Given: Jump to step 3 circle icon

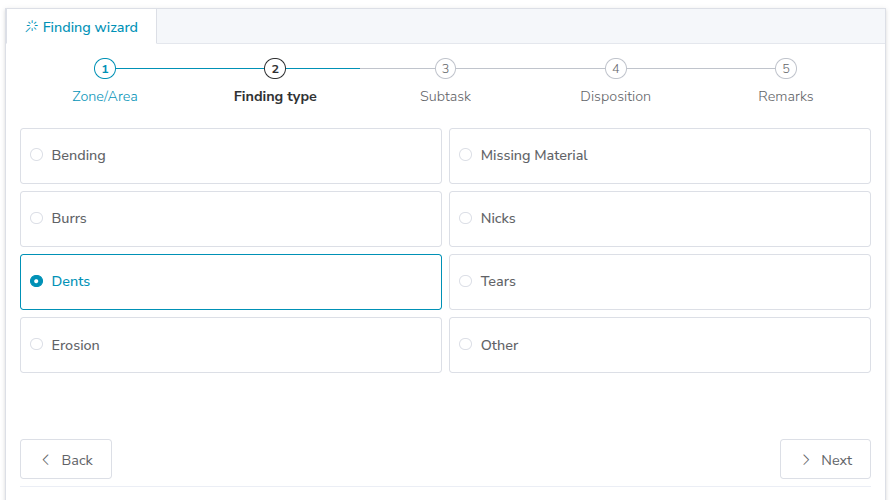Looking at the screenshot, I should 446,69.
